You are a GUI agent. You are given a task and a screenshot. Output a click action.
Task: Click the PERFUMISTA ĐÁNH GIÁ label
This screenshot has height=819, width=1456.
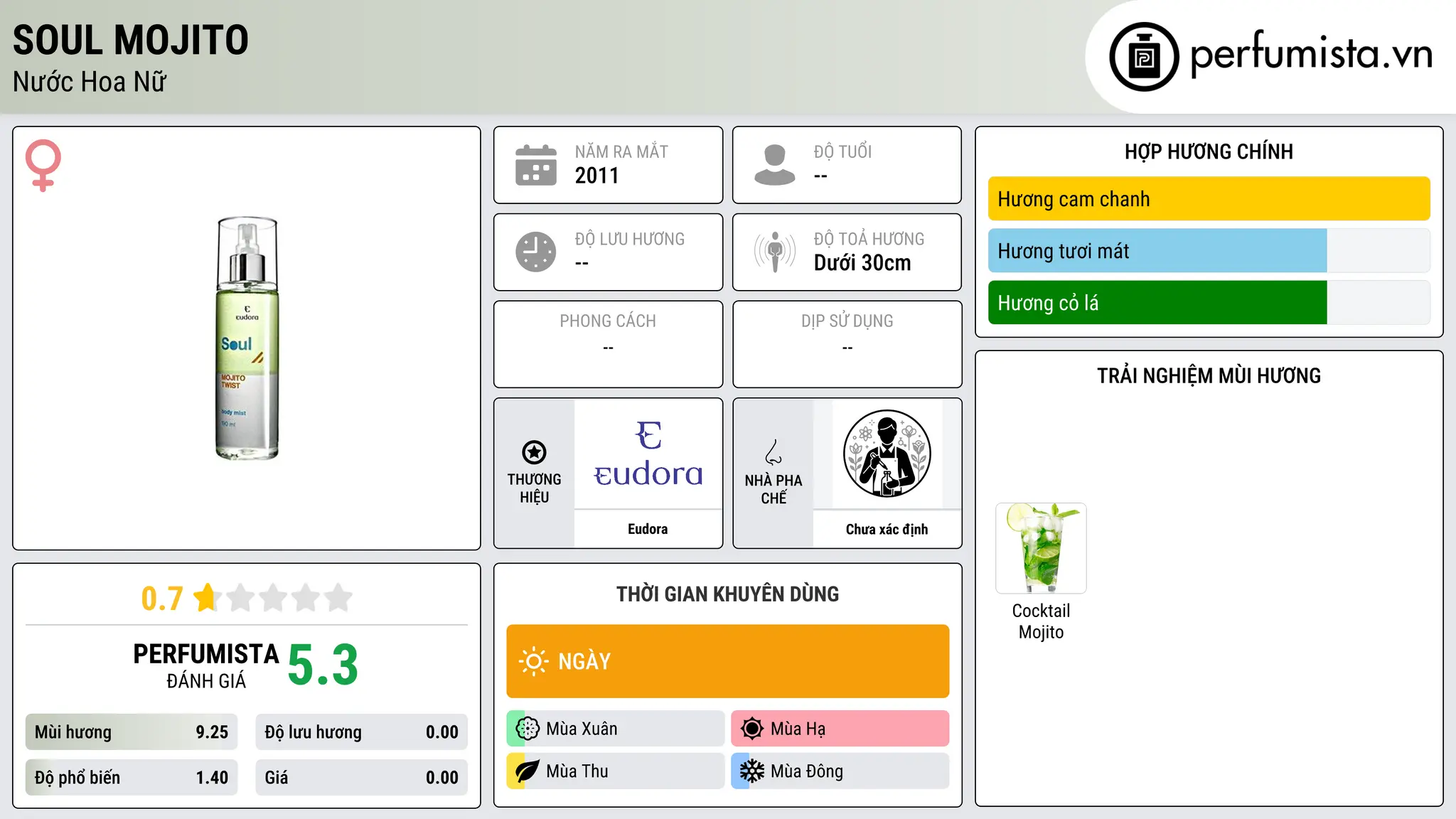pyautogui.click(x=206, y=665)
